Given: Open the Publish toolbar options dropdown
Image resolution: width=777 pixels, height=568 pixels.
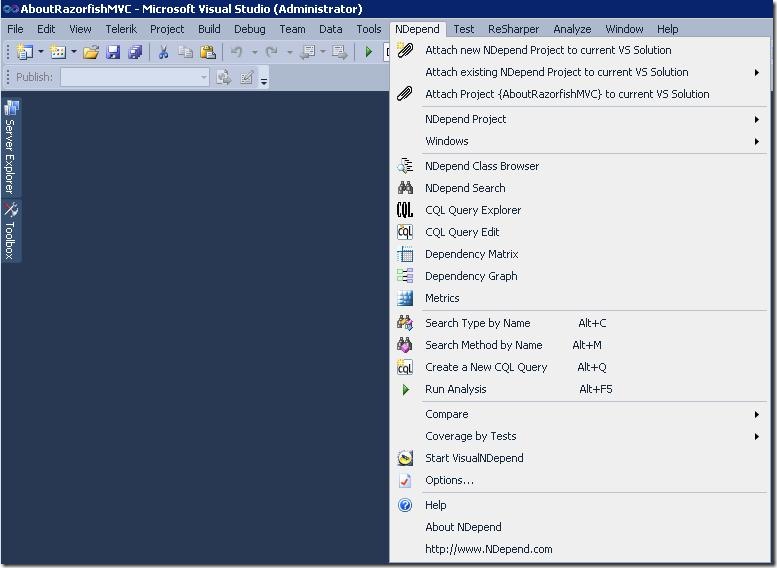Looking at the screenshot, I should pos(264,79).
